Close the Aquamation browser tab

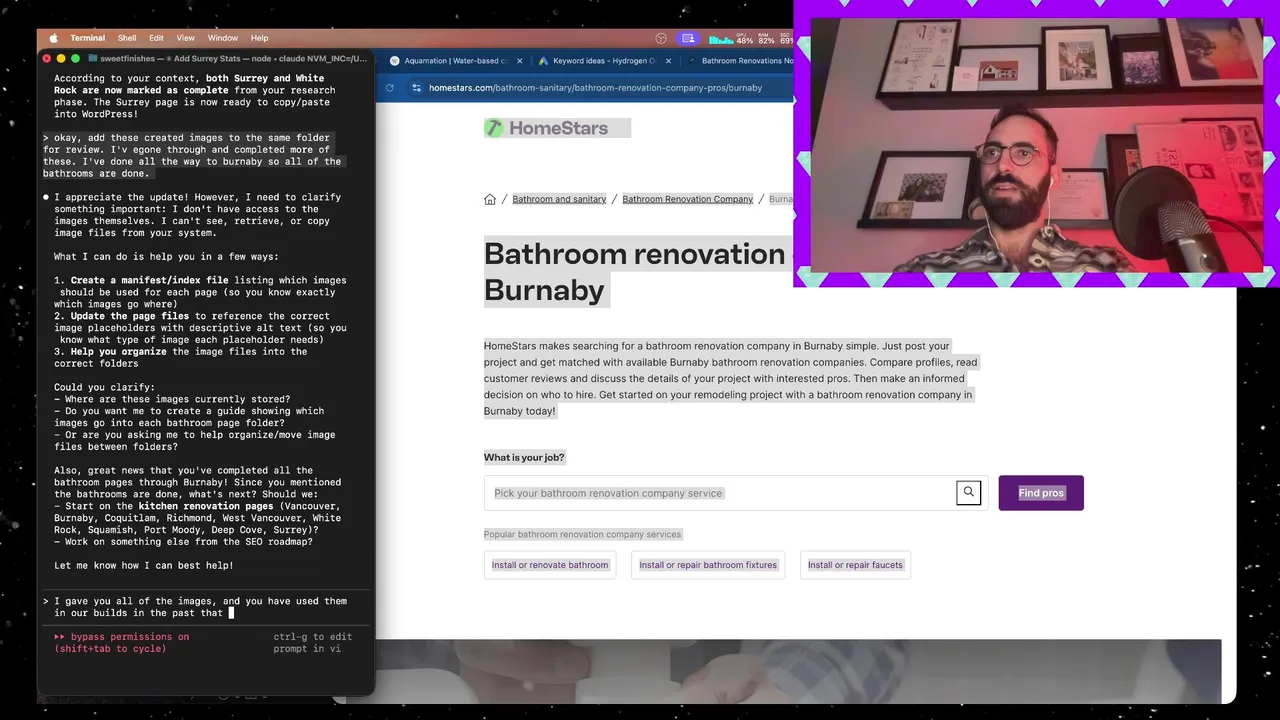(520, 61)
